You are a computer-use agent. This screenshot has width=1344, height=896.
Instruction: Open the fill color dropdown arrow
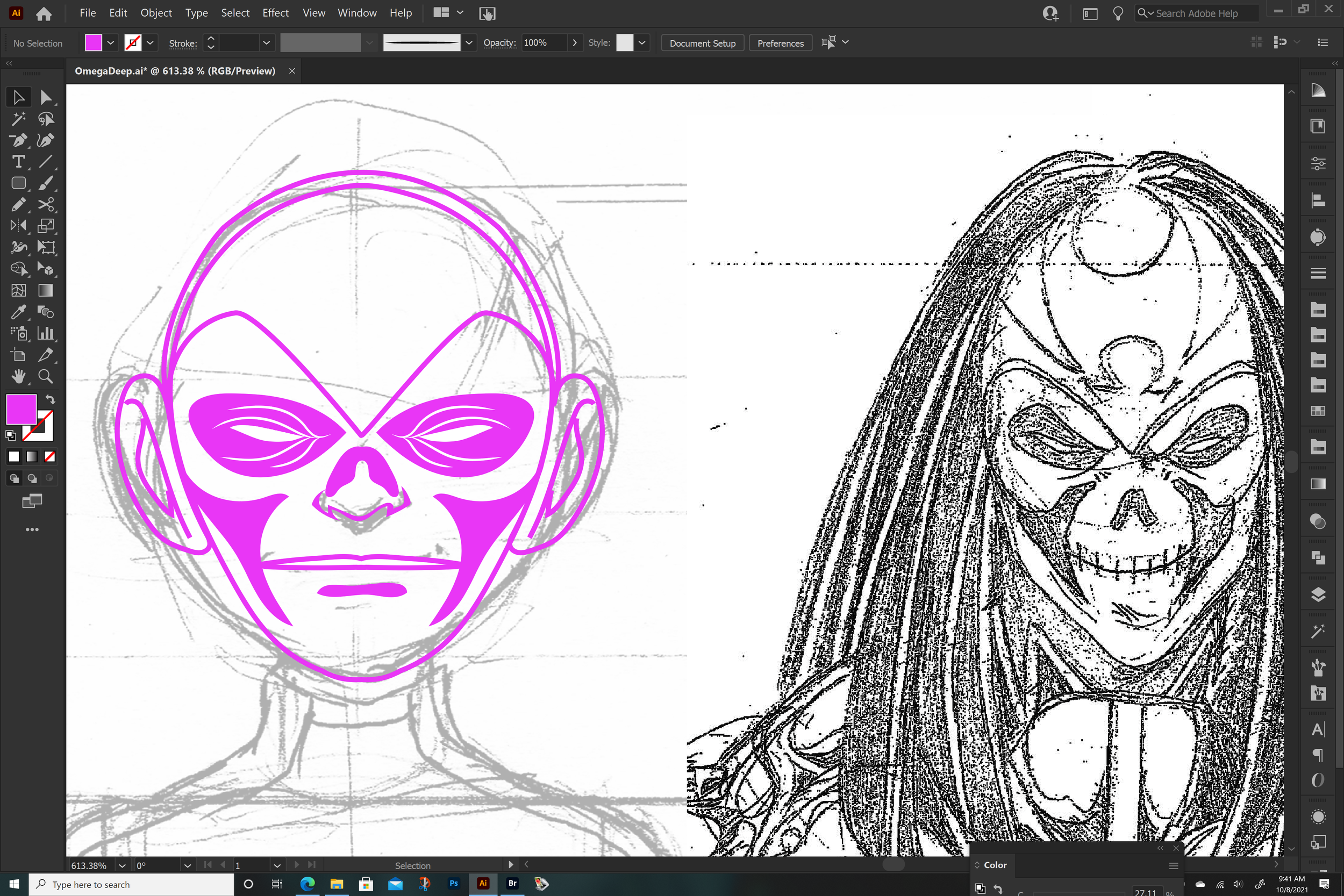point(111,43)
